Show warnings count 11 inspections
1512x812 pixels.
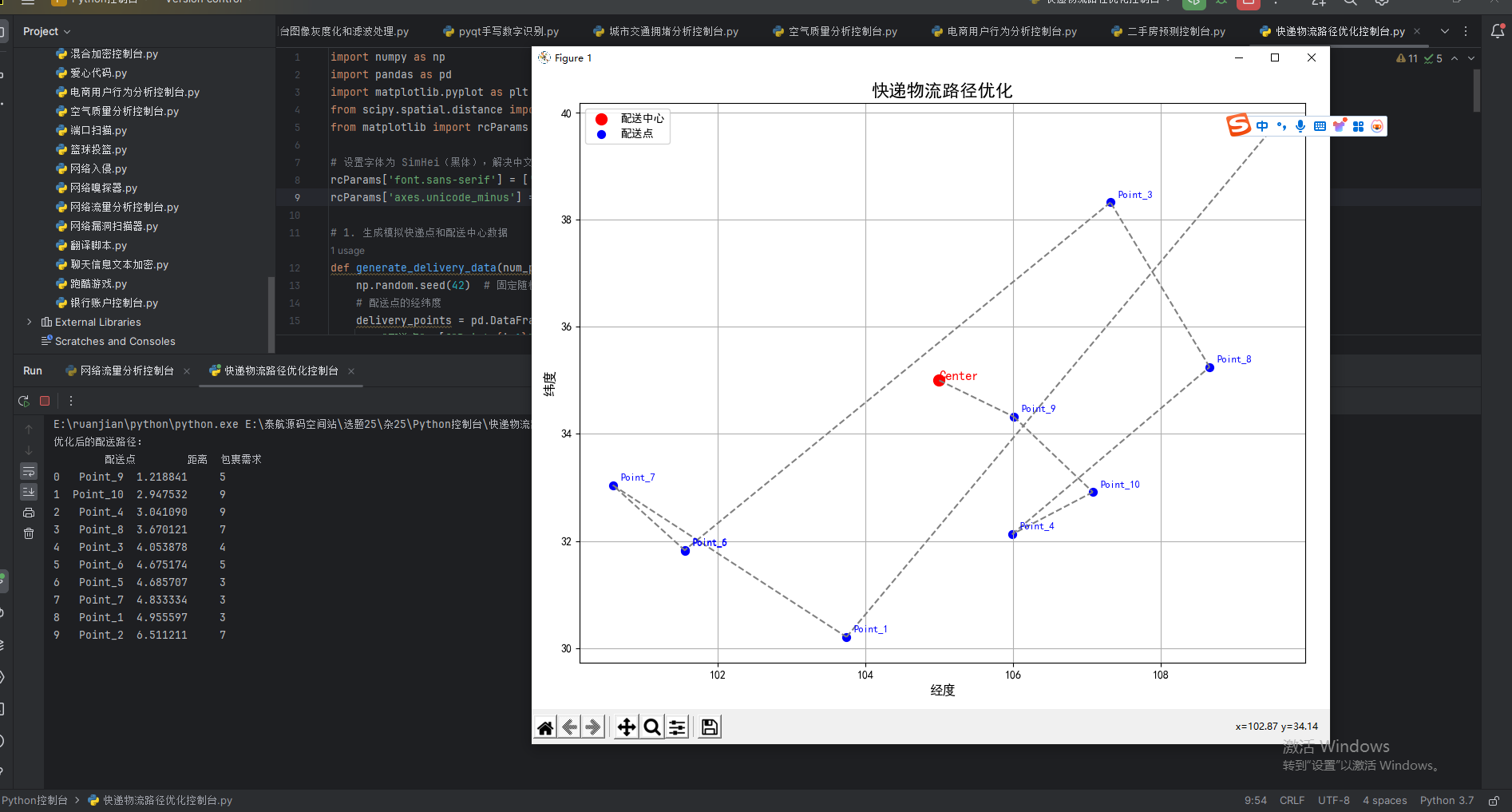pyautogui.click(x=1407, y=58)
